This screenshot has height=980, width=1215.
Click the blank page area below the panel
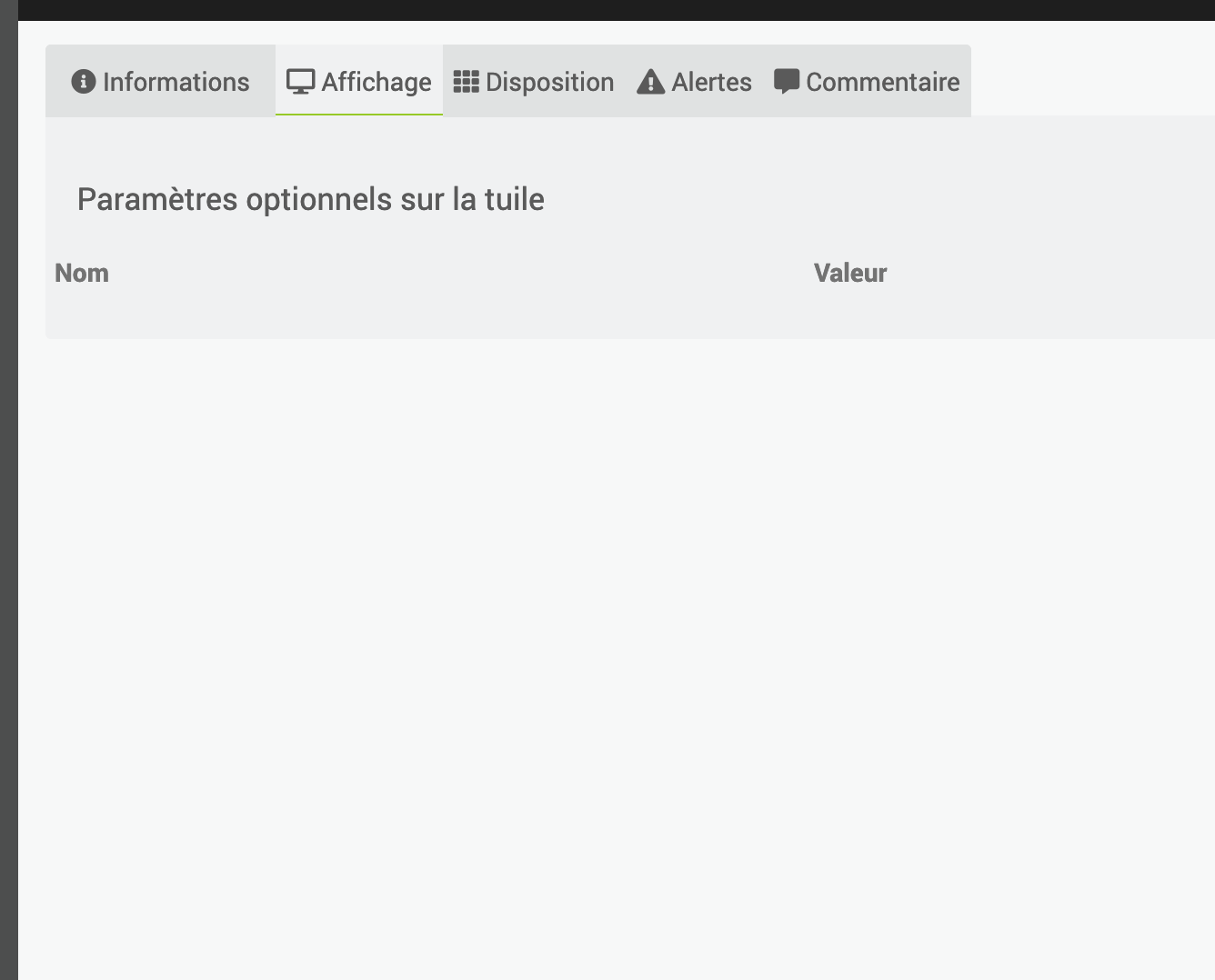coord(617,659)
